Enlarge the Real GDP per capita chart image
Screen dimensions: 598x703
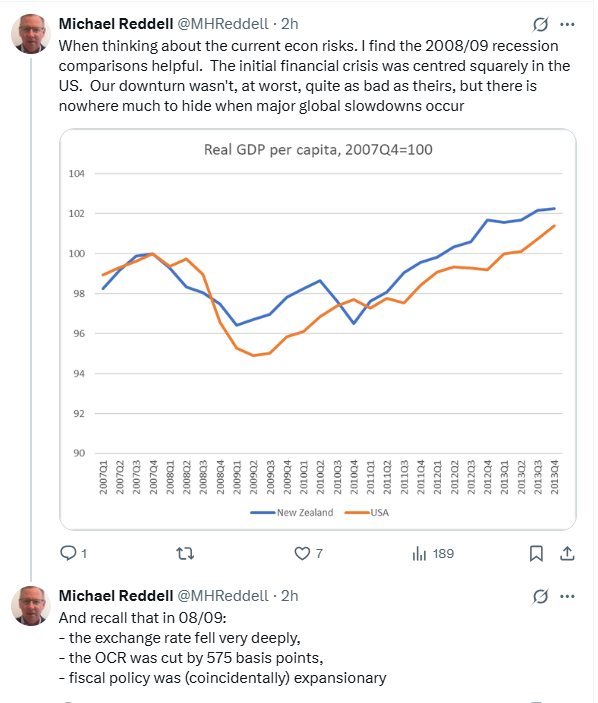click(318, 330)
